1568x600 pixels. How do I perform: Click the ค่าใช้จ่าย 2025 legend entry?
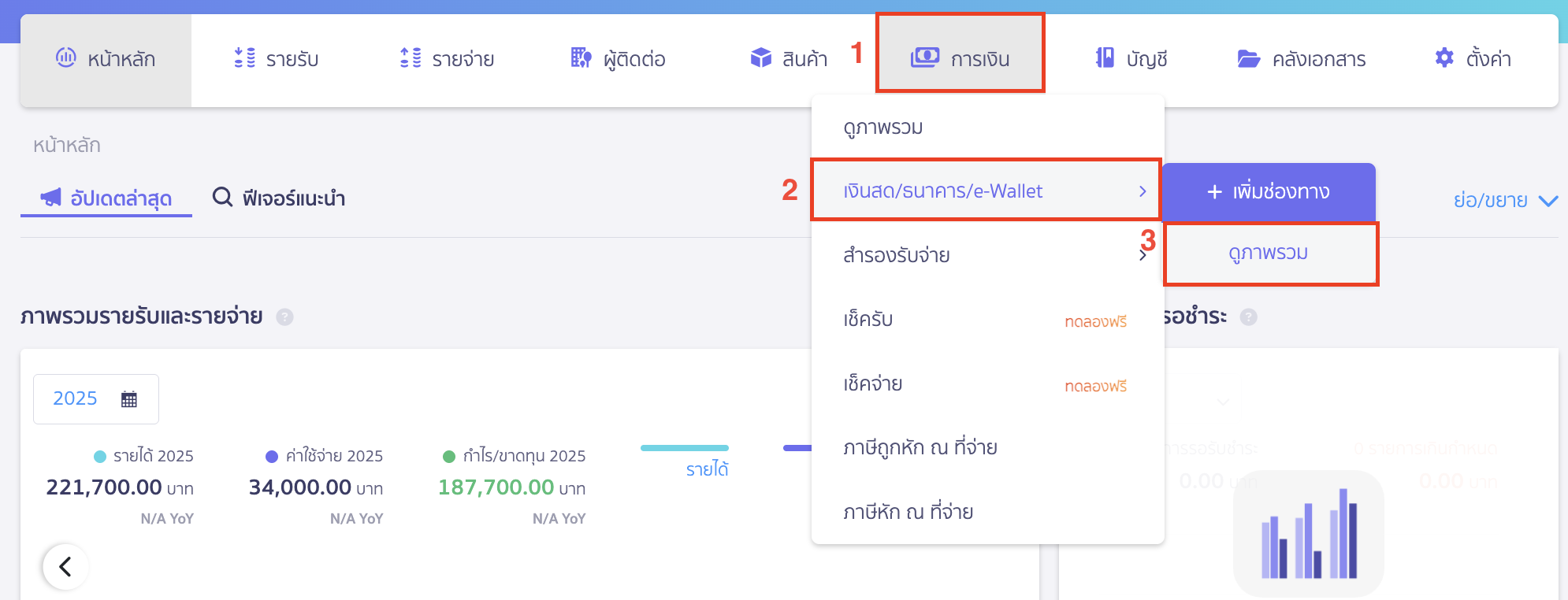(324, 456)
